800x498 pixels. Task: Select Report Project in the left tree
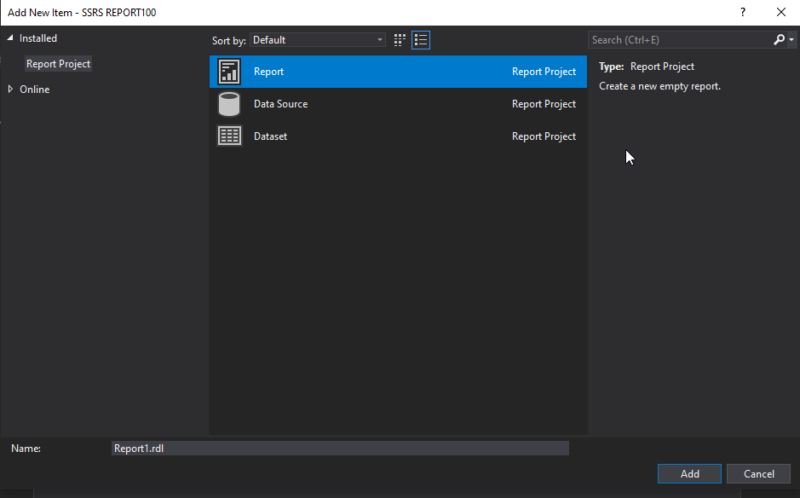[58, 64]
